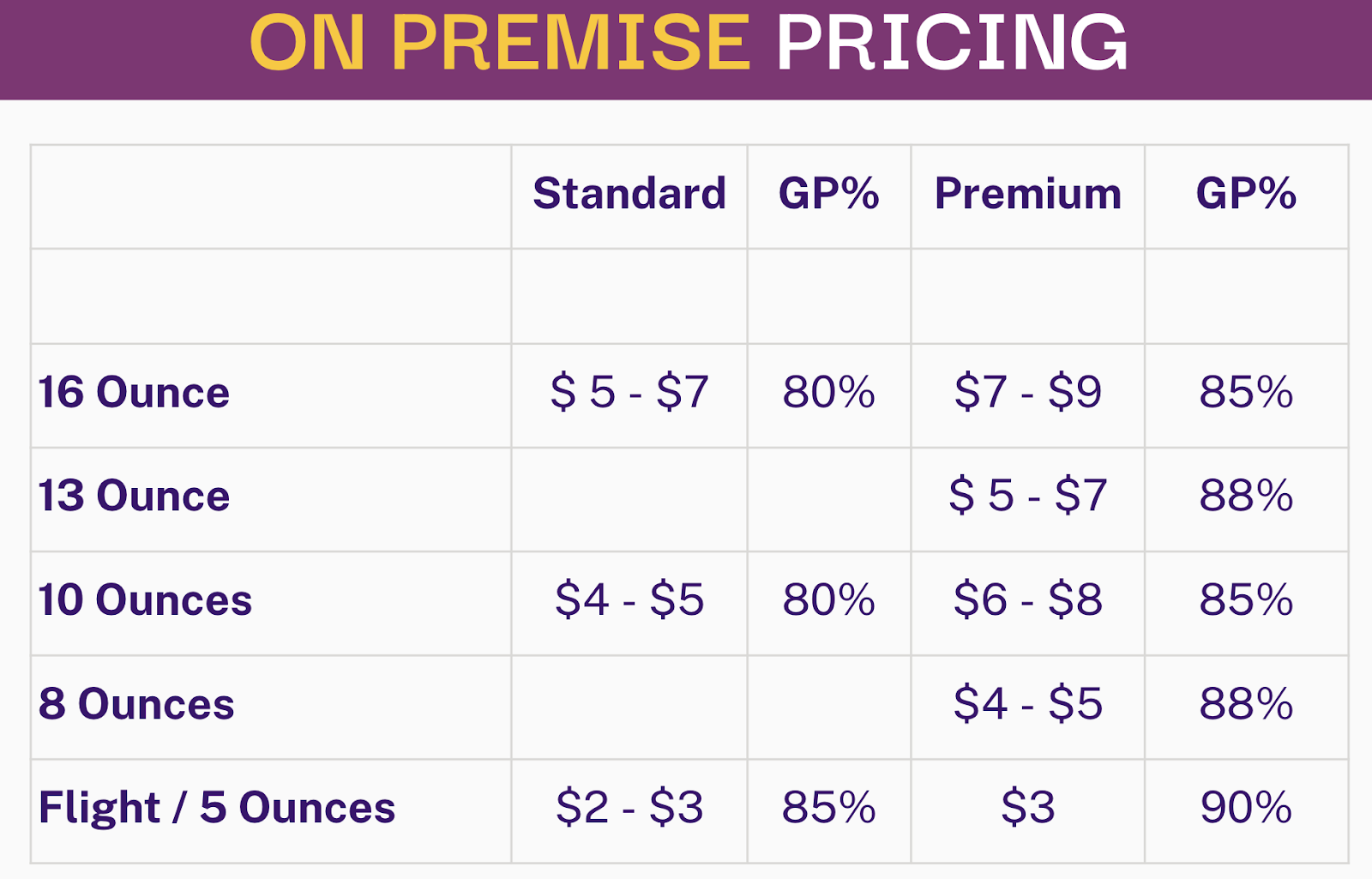Select the 8 Ounces row label
The height and width of the screenshot is (879, 1372).
click(x=136, y=705)
